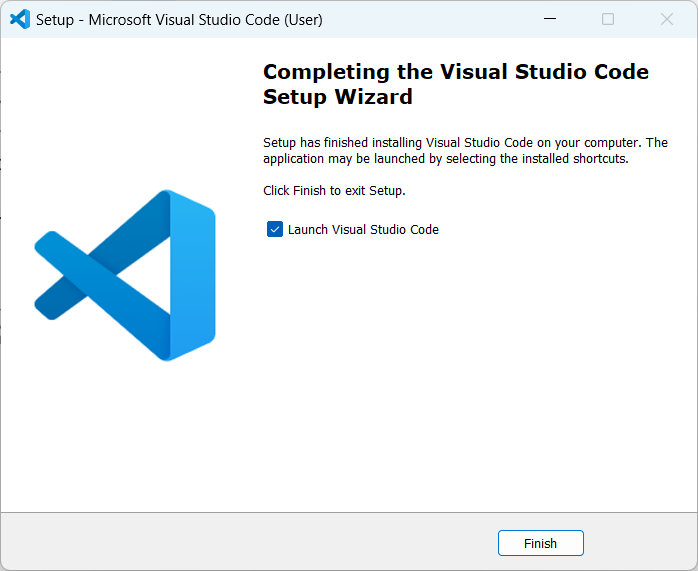
Task: Click the empty gray footer left of Finish
Action: coord(250,542)
